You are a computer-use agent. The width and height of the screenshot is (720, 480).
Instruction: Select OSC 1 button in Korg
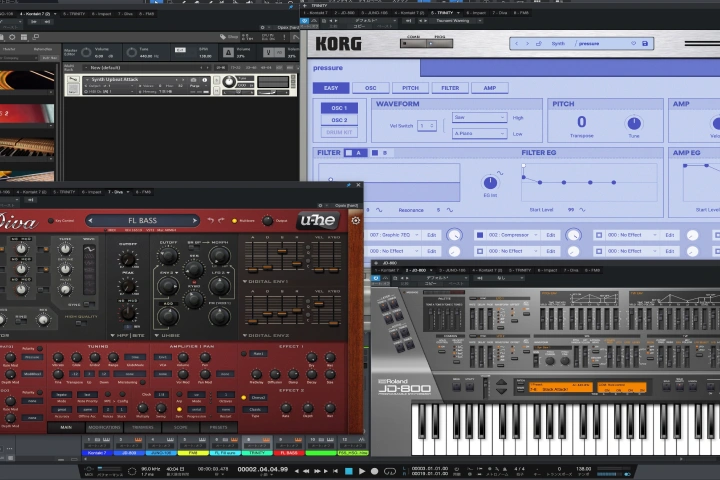point(339,108)
